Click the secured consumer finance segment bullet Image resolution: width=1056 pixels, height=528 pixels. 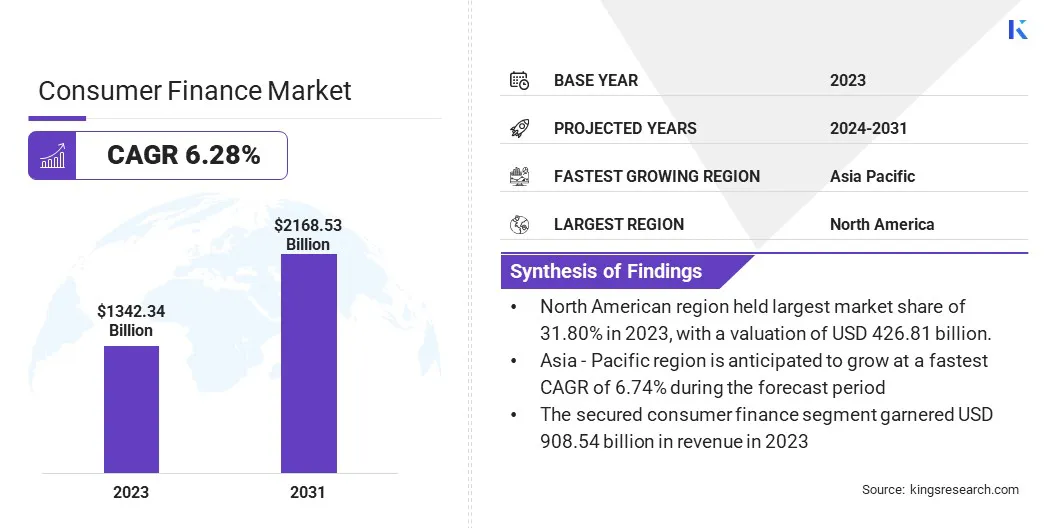[766, 428]
